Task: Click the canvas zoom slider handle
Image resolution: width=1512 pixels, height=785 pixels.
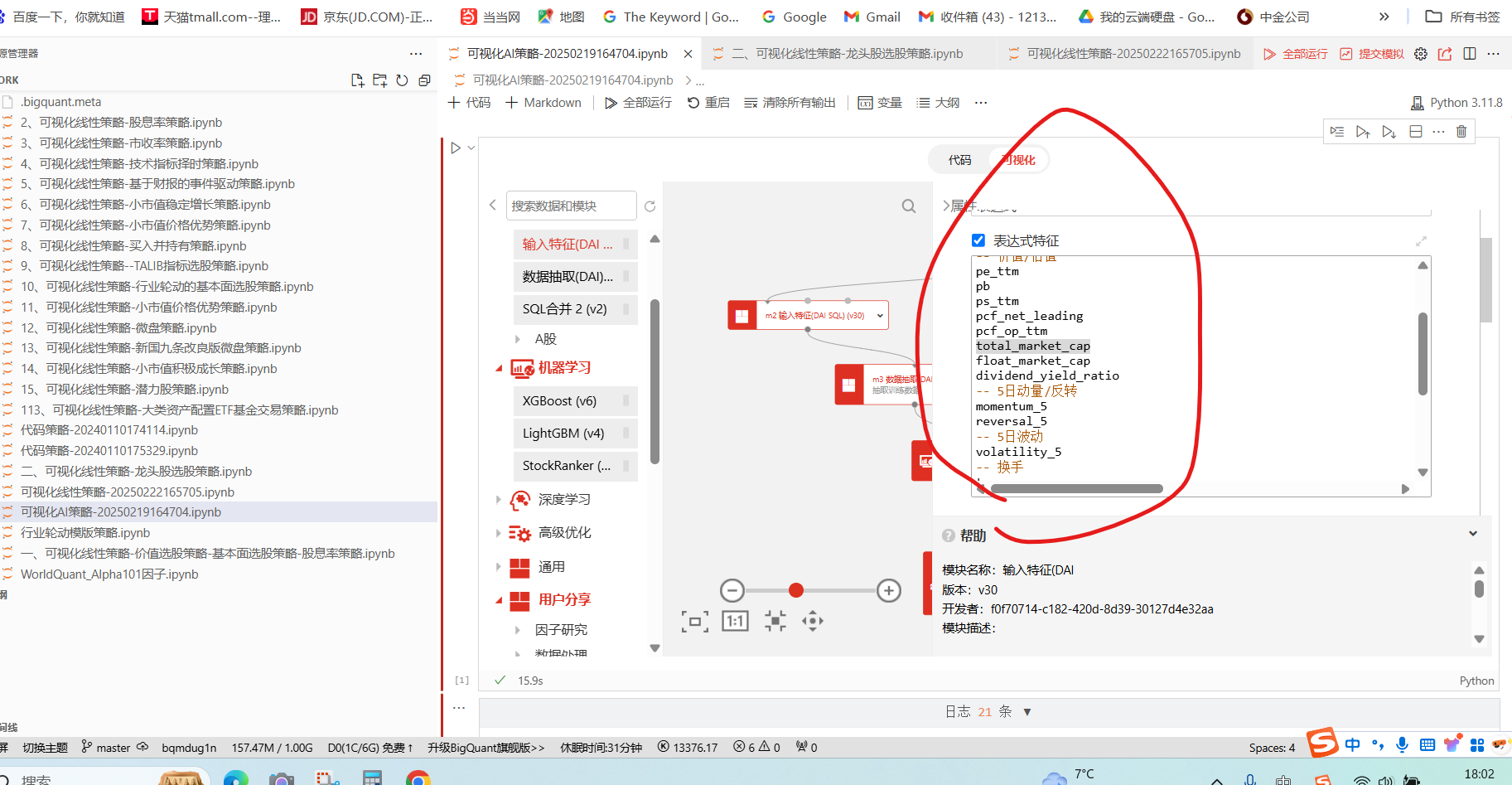Action: [795, 590]
